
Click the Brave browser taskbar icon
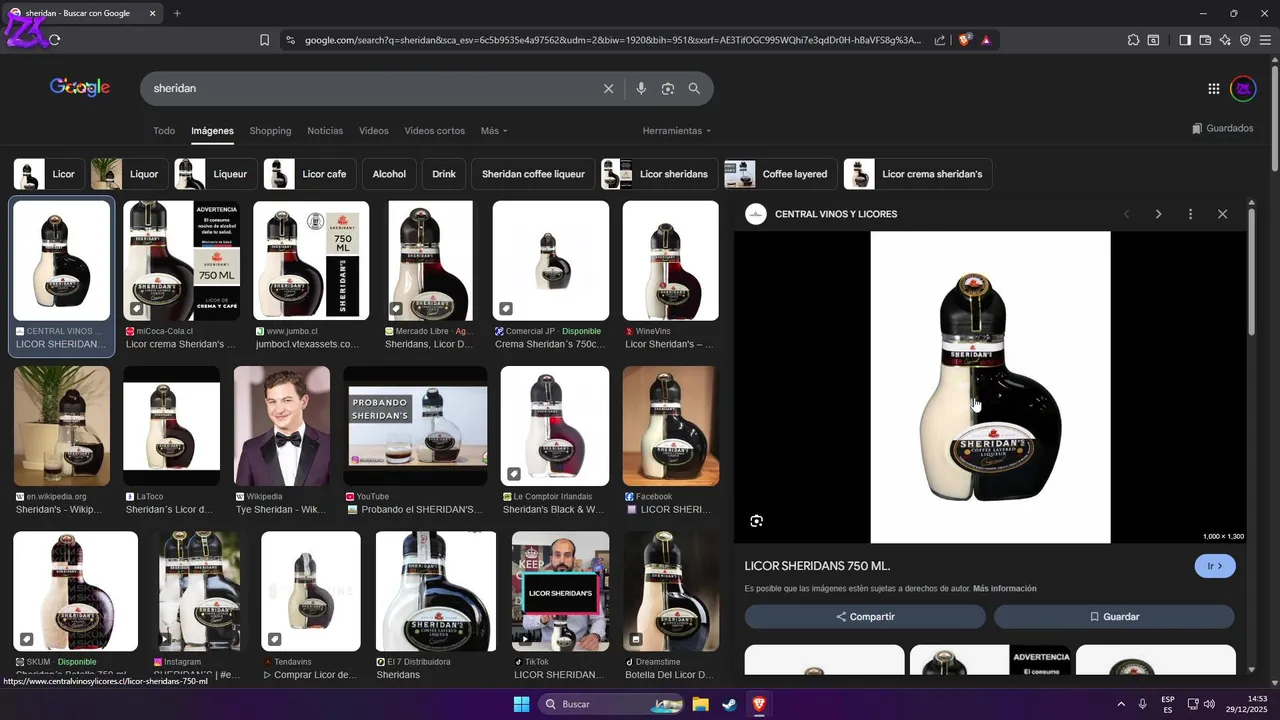(x=758, y=704)
